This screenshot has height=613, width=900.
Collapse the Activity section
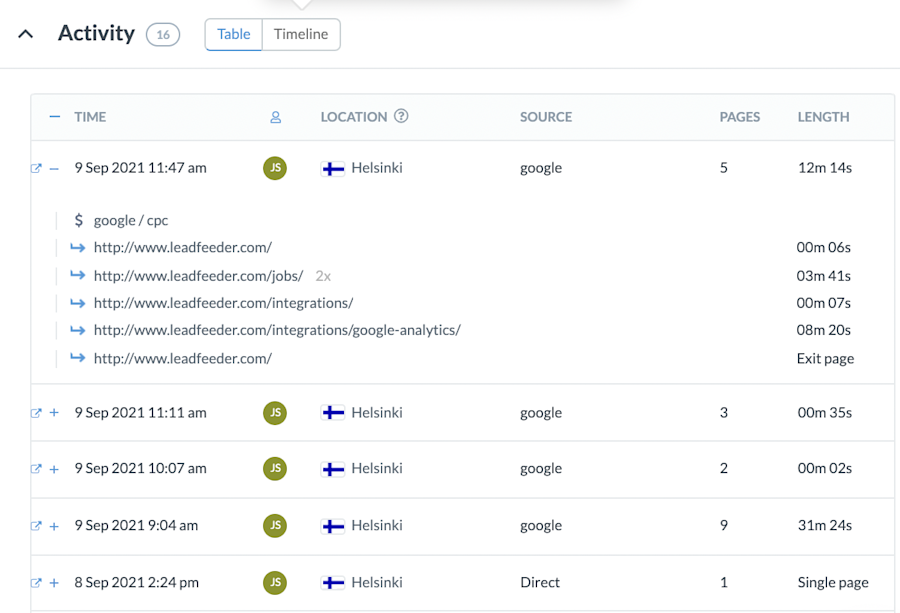[x=25, y=33]
